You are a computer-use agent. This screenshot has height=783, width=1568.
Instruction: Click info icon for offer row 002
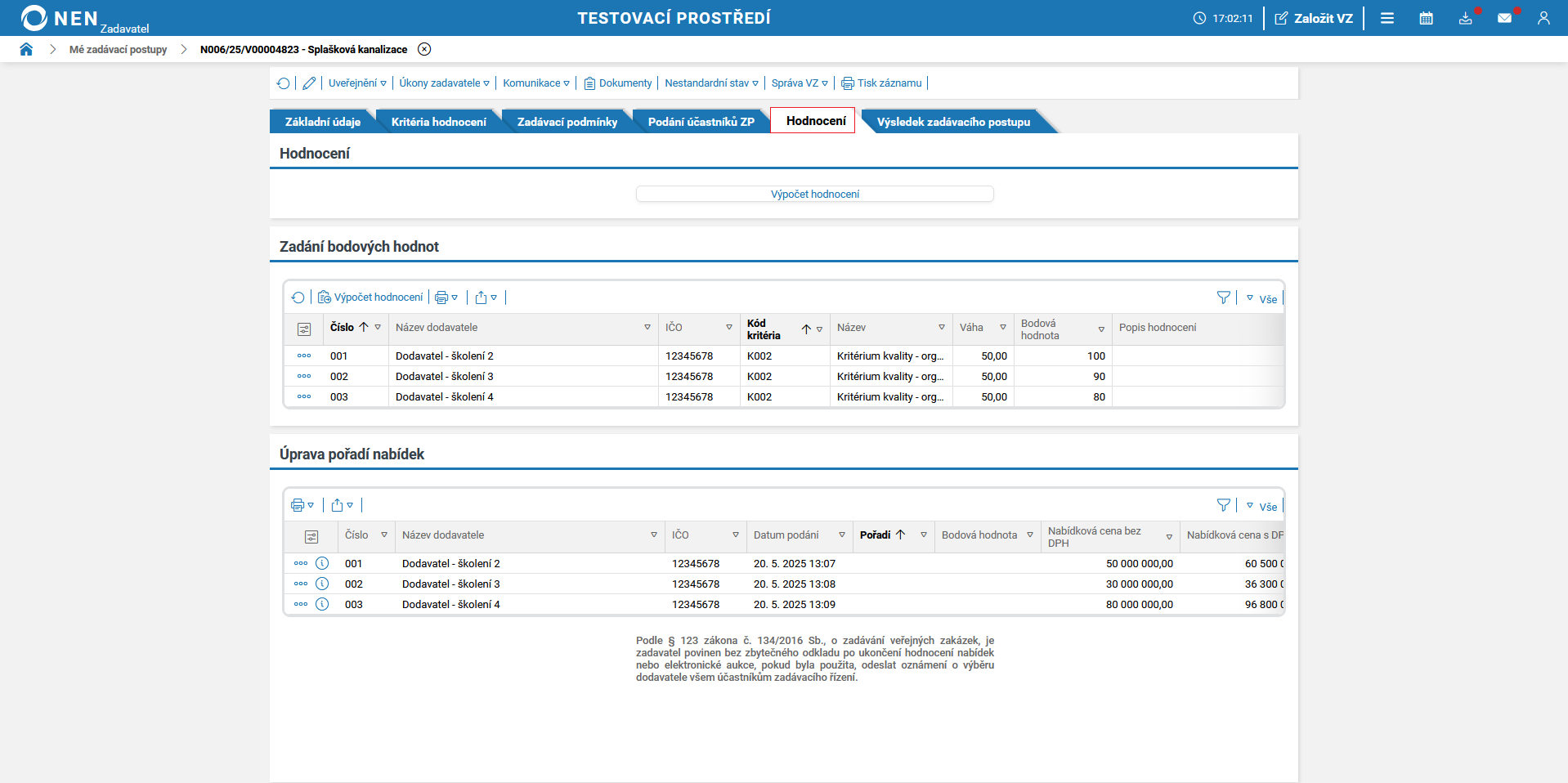(x=322, y=584)
